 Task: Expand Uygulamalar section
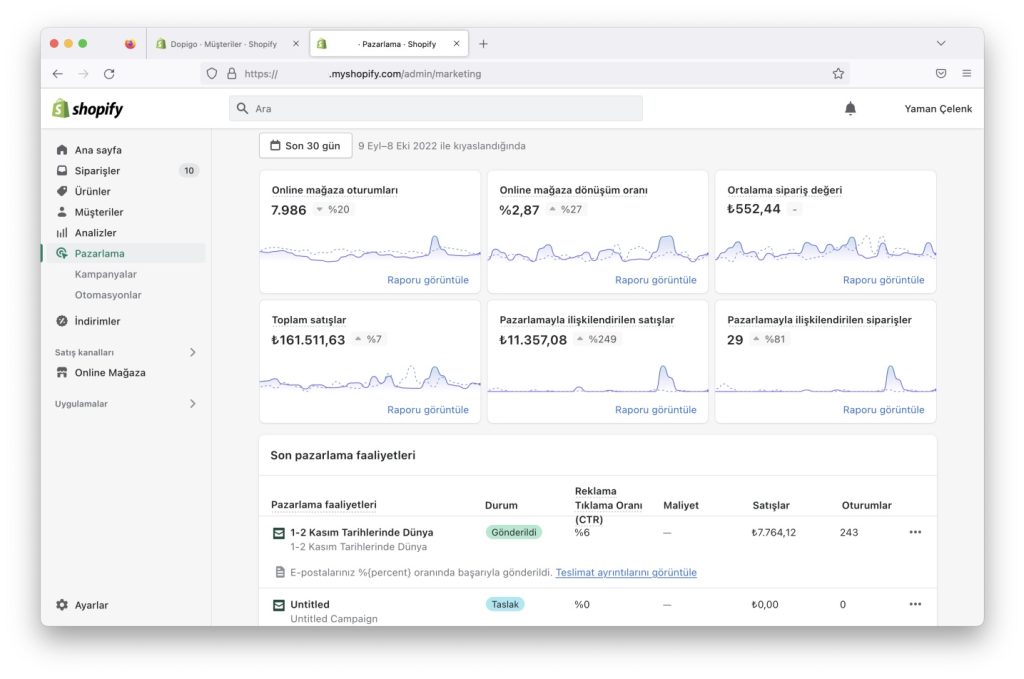click(x=193, y=403)
